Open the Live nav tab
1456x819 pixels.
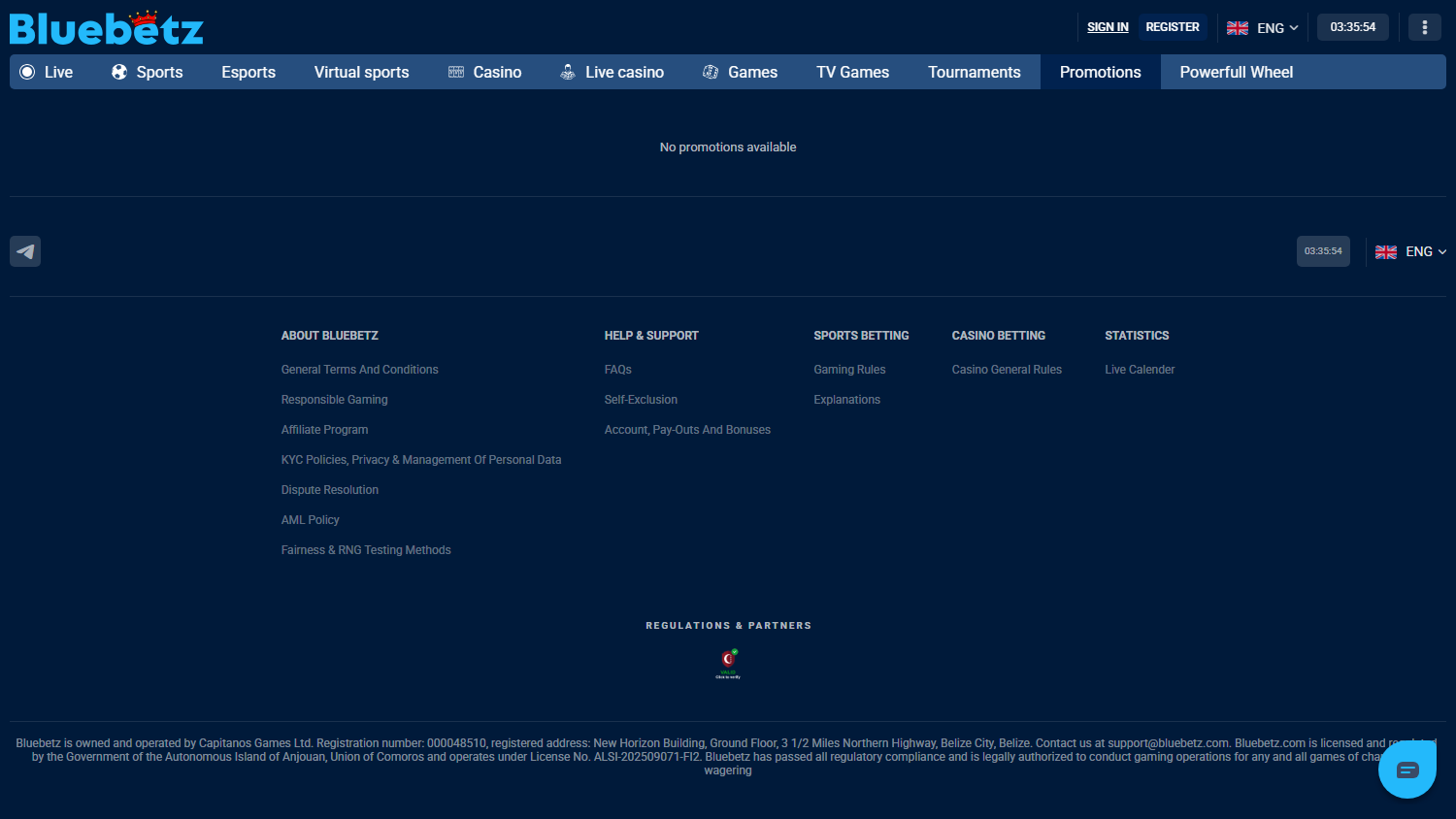pos(47,72)
